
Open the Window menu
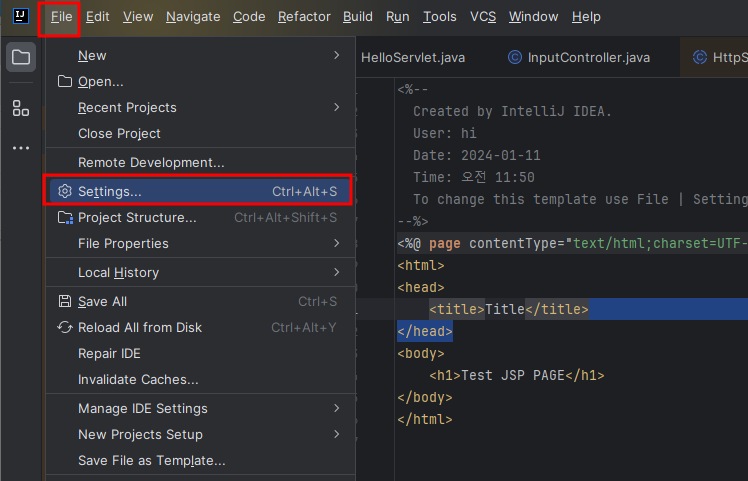(x=533, y=17)
